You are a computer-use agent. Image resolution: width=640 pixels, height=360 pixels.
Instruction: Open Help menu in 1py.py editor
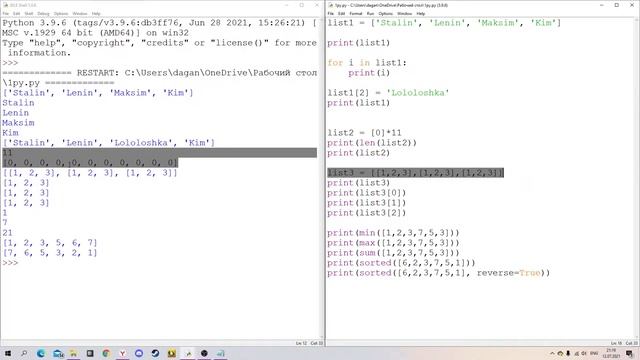421,13
